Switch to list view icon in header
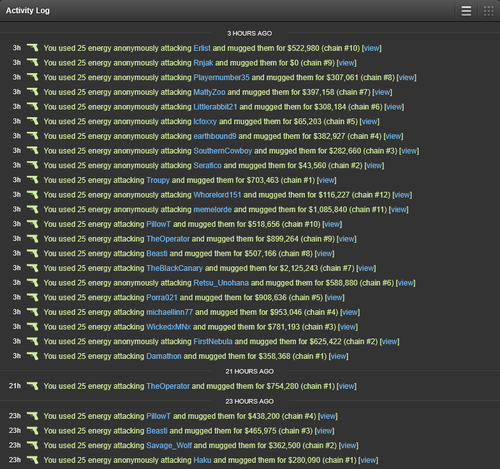The height and width of the screenshot is (469, 500). (x=466, y=11)
